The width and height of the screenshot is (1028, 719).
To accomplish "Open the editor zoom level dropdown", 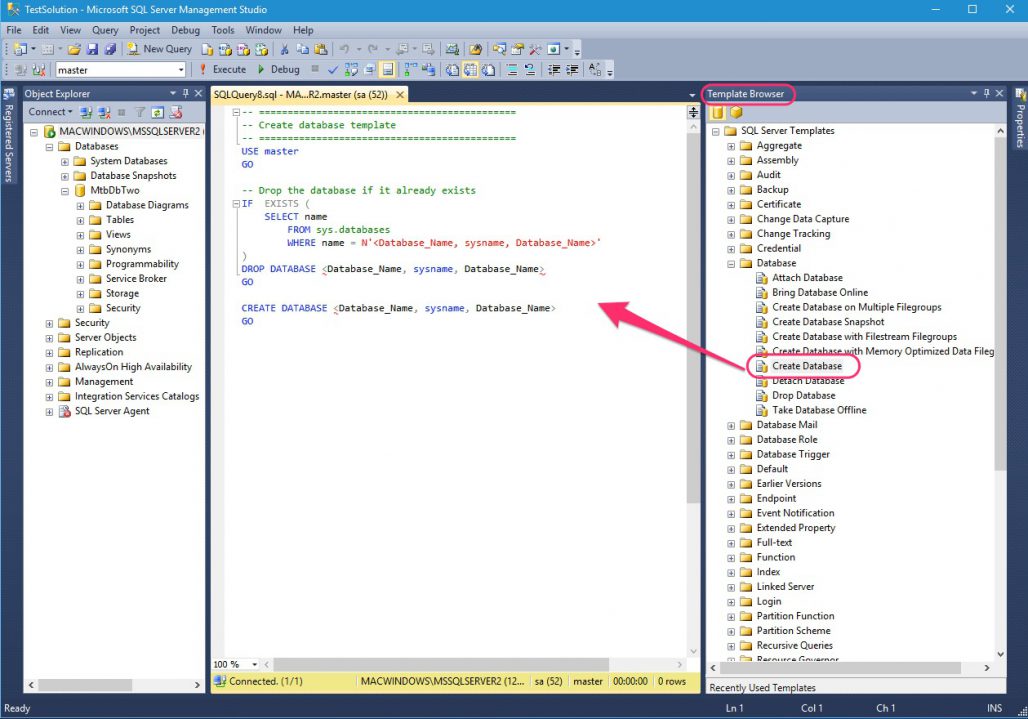I will (254, 665).
